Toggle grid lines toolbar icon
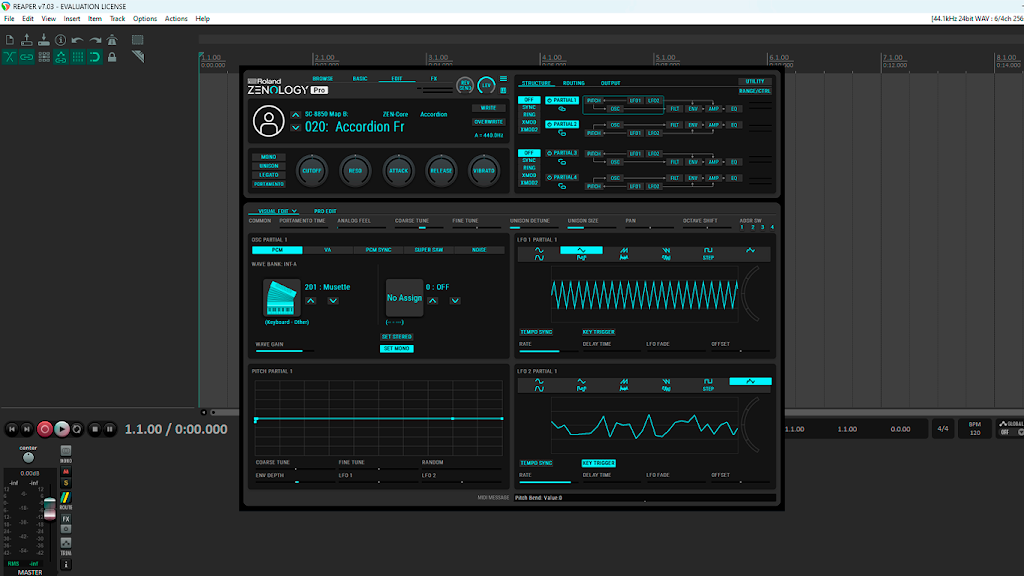This screenshot has width=1024, height=576. pos(78,57)
